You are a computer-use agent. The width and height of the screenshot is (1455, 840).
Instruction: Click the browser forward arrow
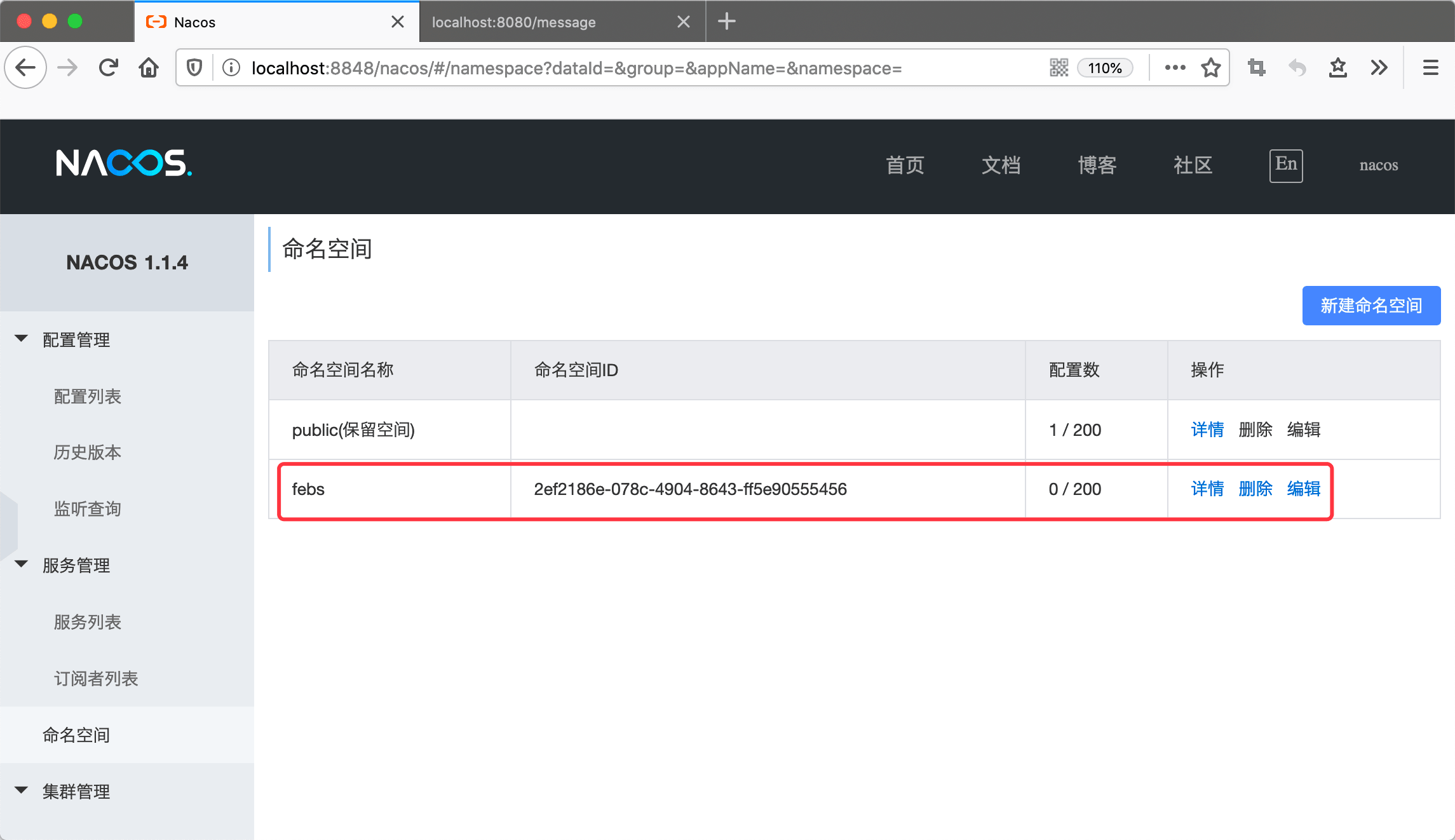67,67
